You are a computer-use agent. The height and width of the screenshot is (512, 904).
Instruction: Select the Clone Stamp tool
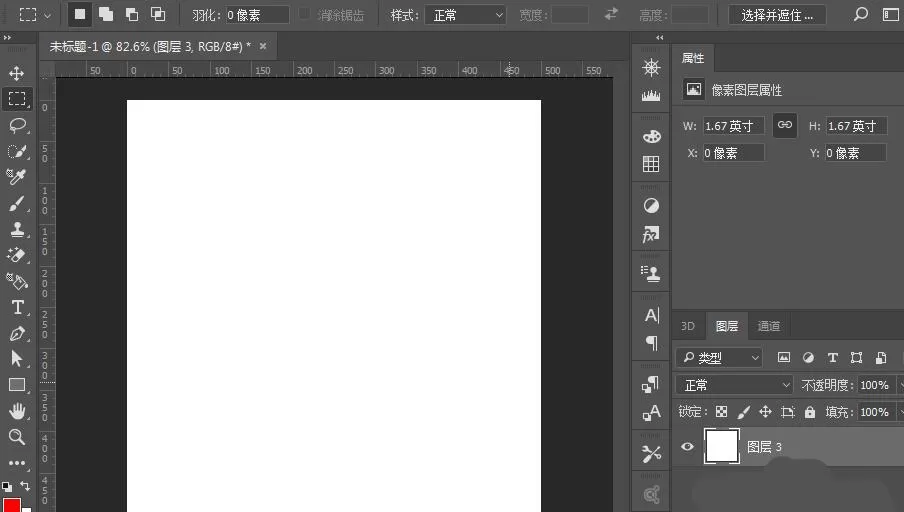pyautogui.click(x=17, y=229)
